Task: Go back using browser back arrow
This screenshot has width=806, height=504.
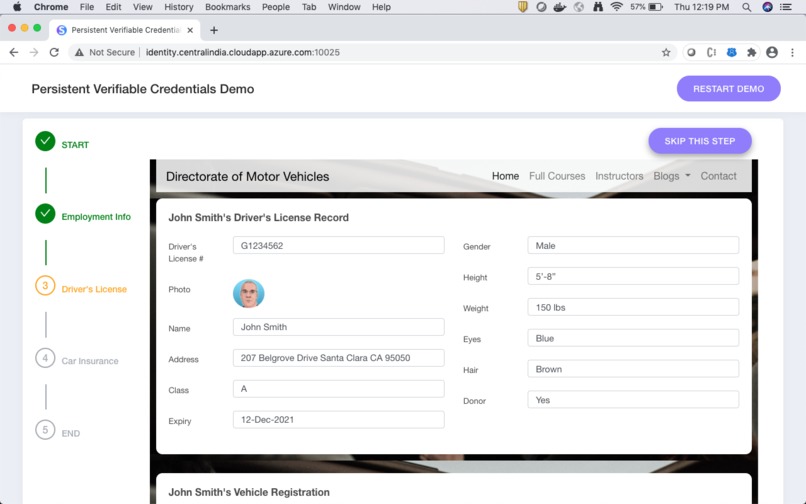Action: click(x=14, y=52)
